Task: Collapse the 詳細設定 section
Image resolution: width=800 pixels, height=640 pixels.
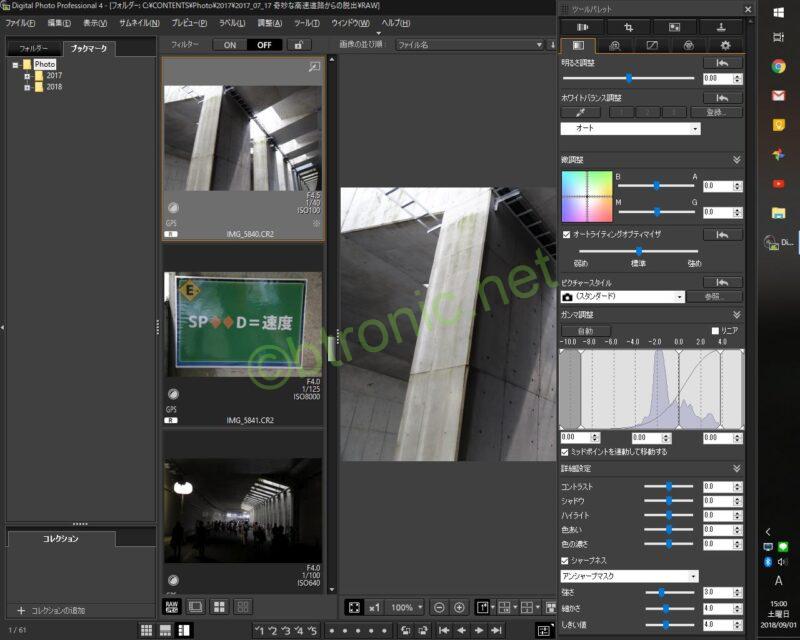Action: pyautogui.click(x=736, y=468)
